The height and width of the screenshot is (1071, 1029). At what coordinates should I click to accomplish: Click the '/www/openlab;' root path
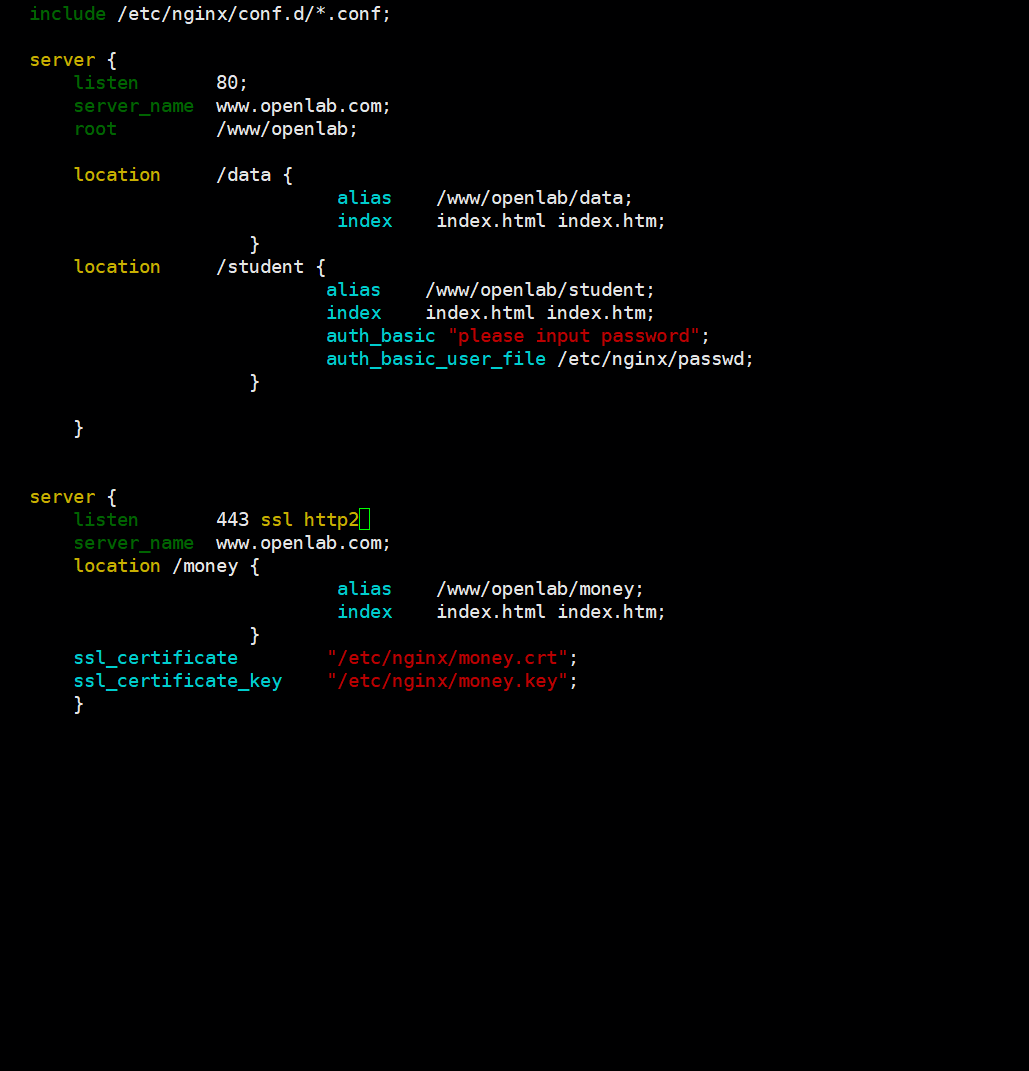[287, 129]
